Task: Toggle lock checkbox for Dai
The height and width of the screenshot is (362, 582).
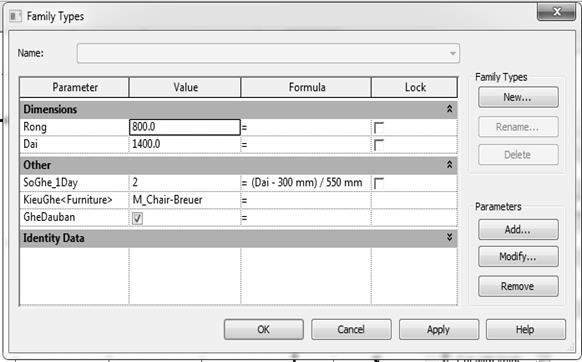Action: pos(379,144)
